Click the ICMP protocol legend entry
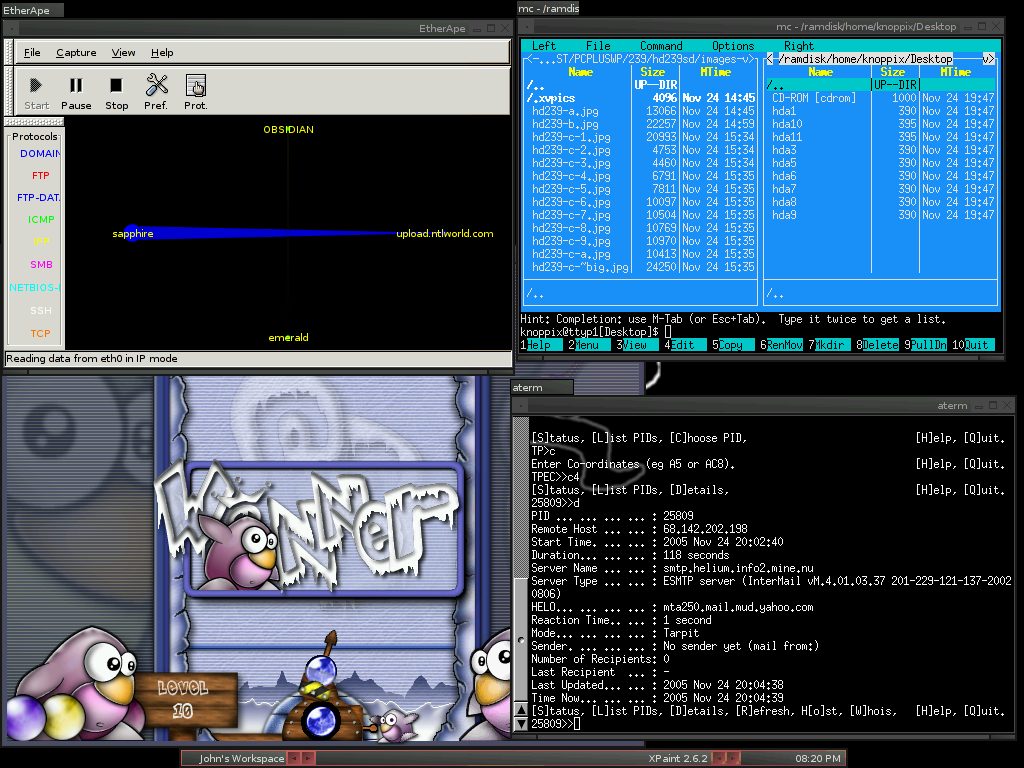The width and height of the screenshot is (1024, 768). pos(41,219)
